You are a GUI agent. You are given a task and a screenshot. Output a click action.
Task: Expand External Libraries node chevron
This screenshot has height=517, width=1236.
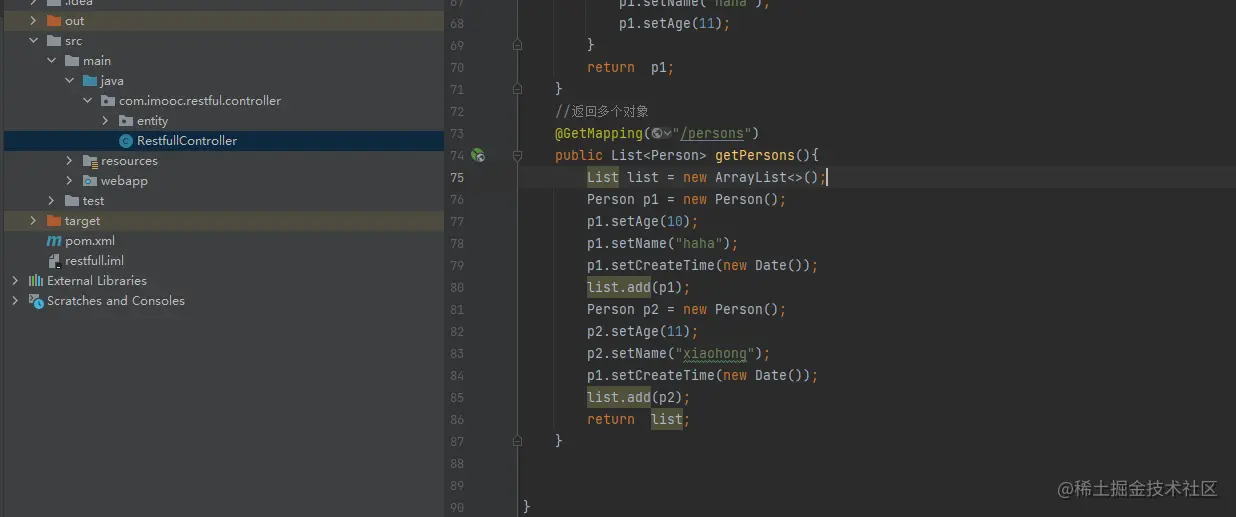[15, 281]
